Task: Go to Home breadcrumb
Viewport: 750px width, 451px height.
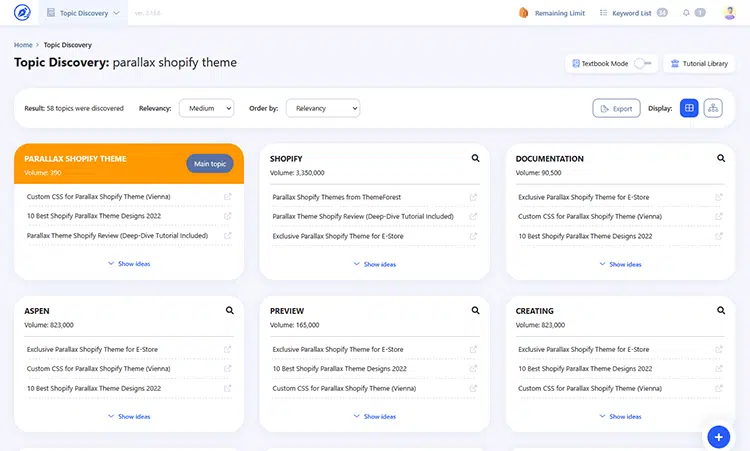Action: [x=23, y=45]
